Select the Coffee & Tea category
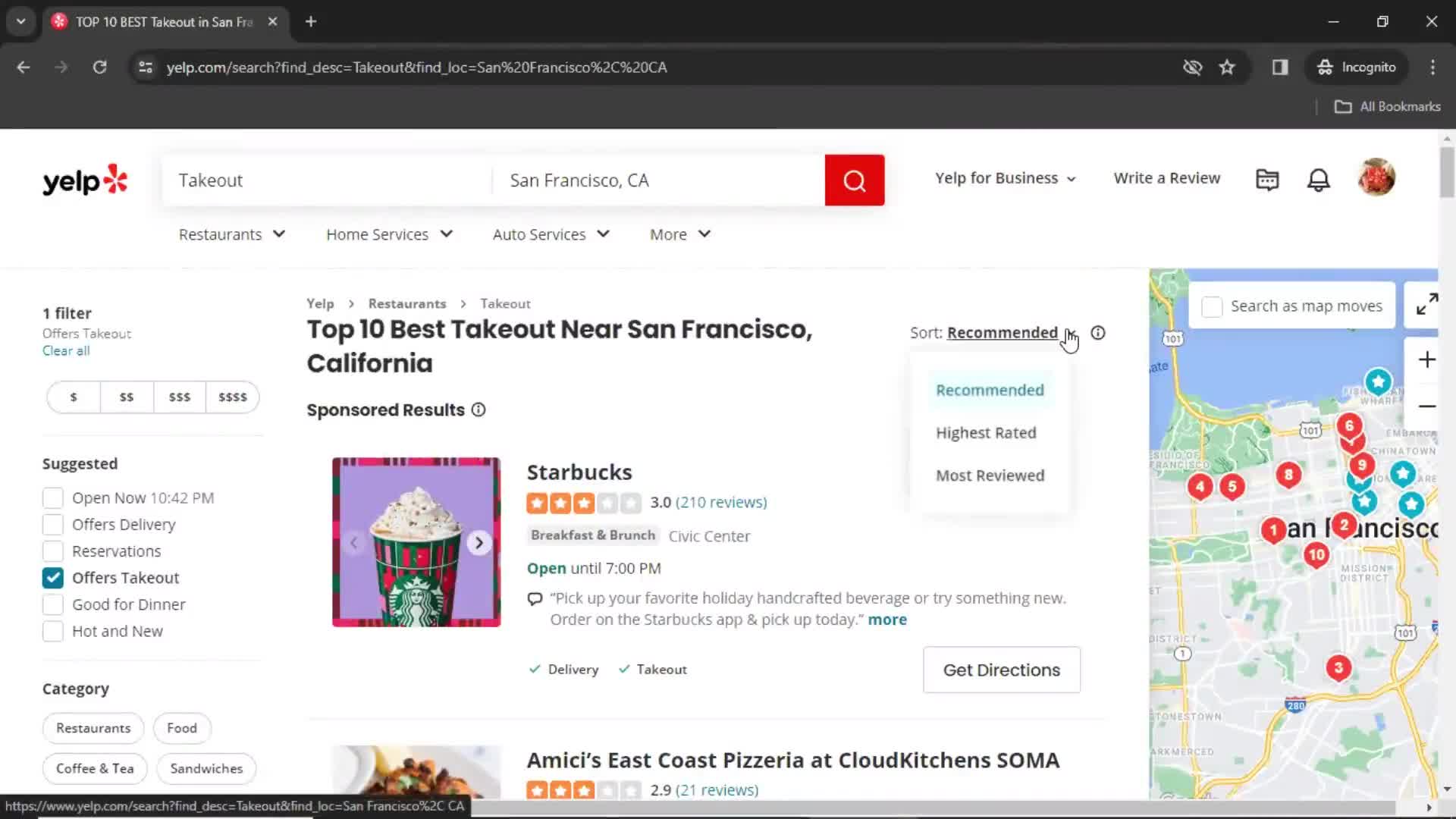 click(x=95, y=769)
